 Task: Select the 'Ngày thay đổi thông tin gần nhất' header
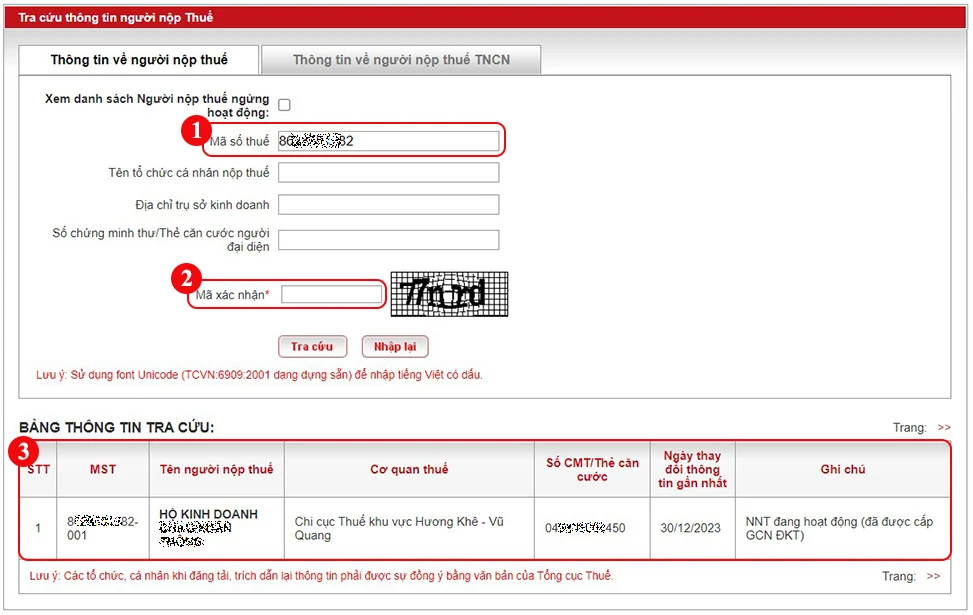pos(692,469)
